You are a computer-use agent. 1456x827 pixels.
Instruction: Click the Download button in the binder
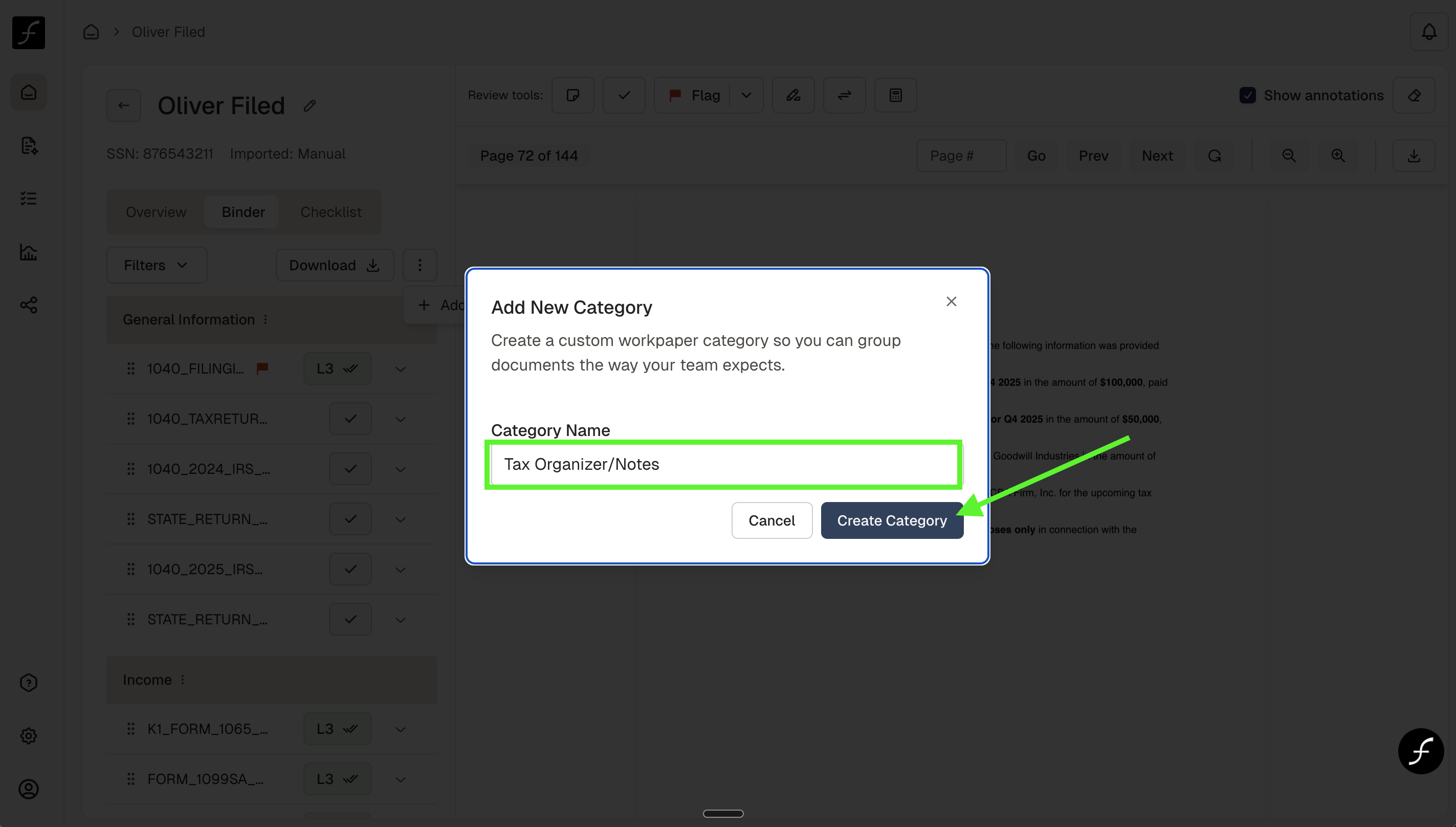pyautogui.click(x=335, y=265)
